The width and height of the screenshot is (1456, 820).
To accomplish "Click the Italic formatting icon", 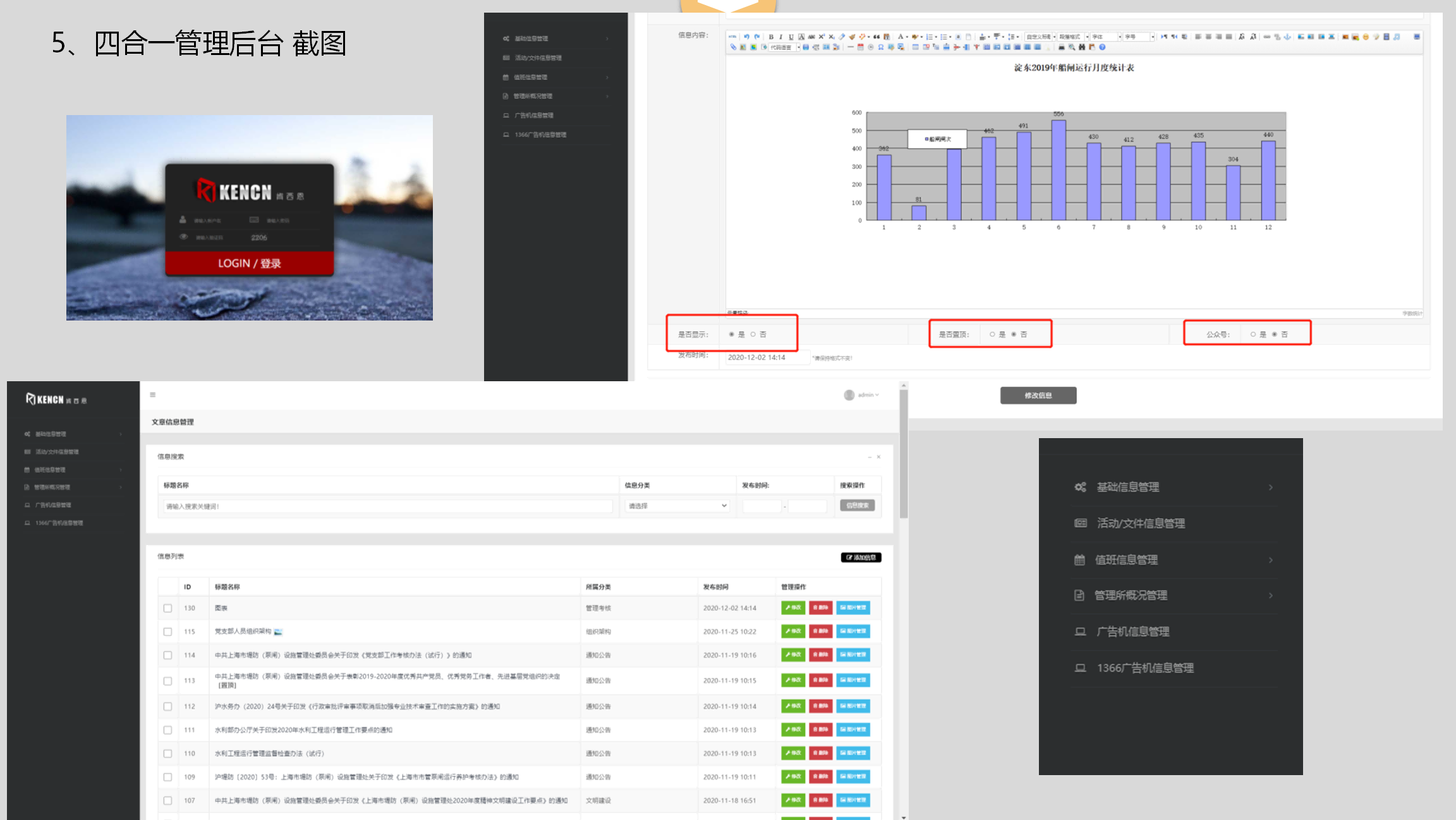I will (781, 37).
